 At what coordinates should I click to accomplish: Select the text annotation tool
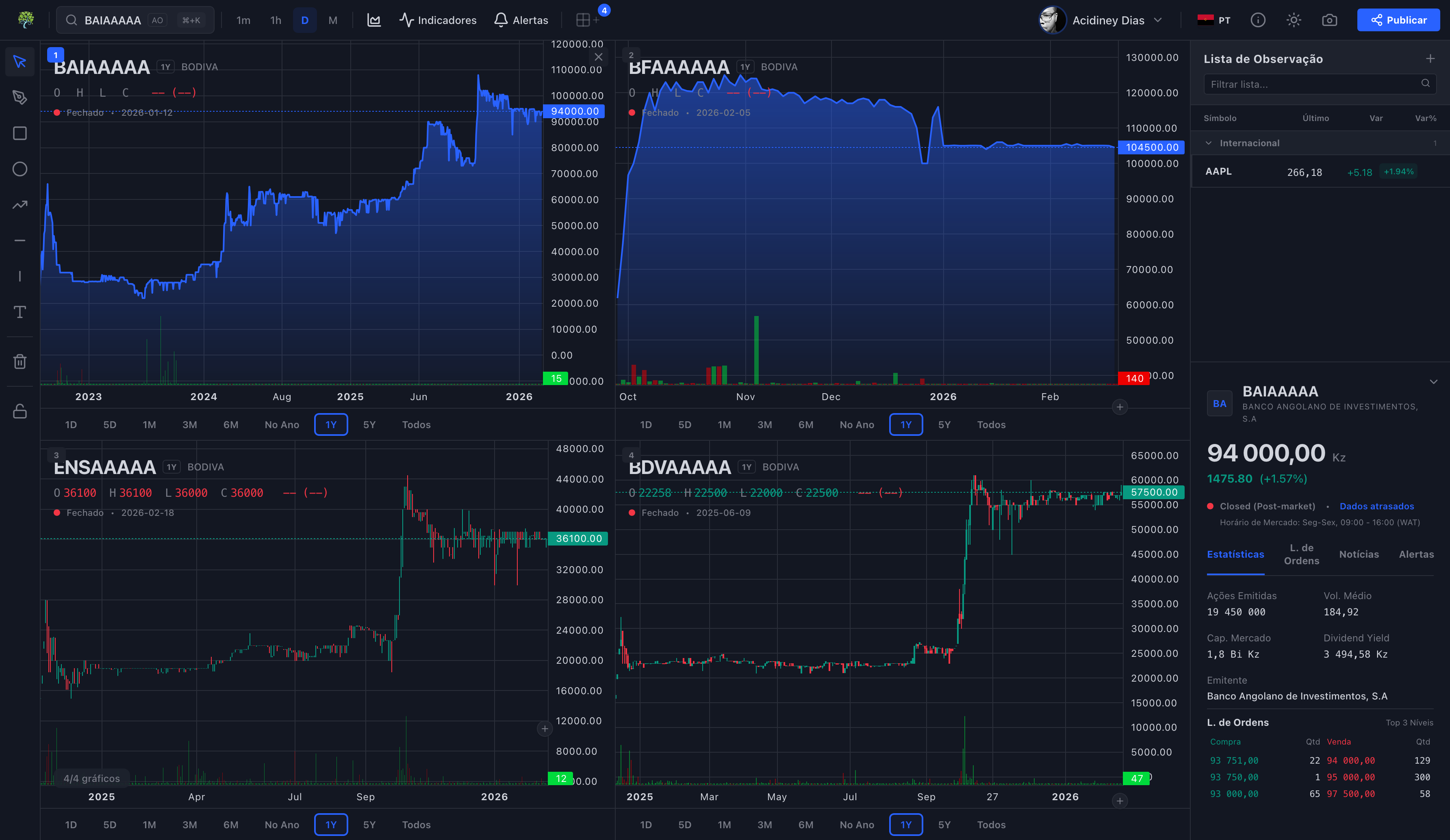[20, 312]
